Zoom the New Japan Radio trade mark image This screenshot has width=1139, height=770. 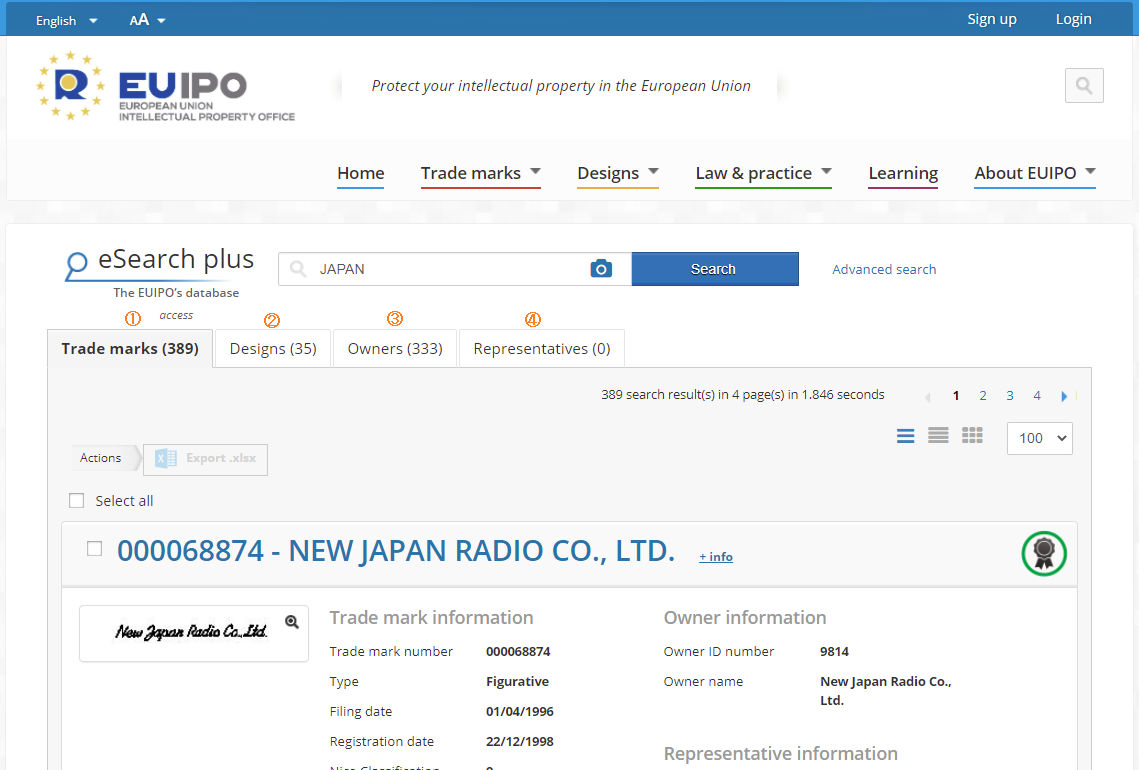click(x=292, y=622)
